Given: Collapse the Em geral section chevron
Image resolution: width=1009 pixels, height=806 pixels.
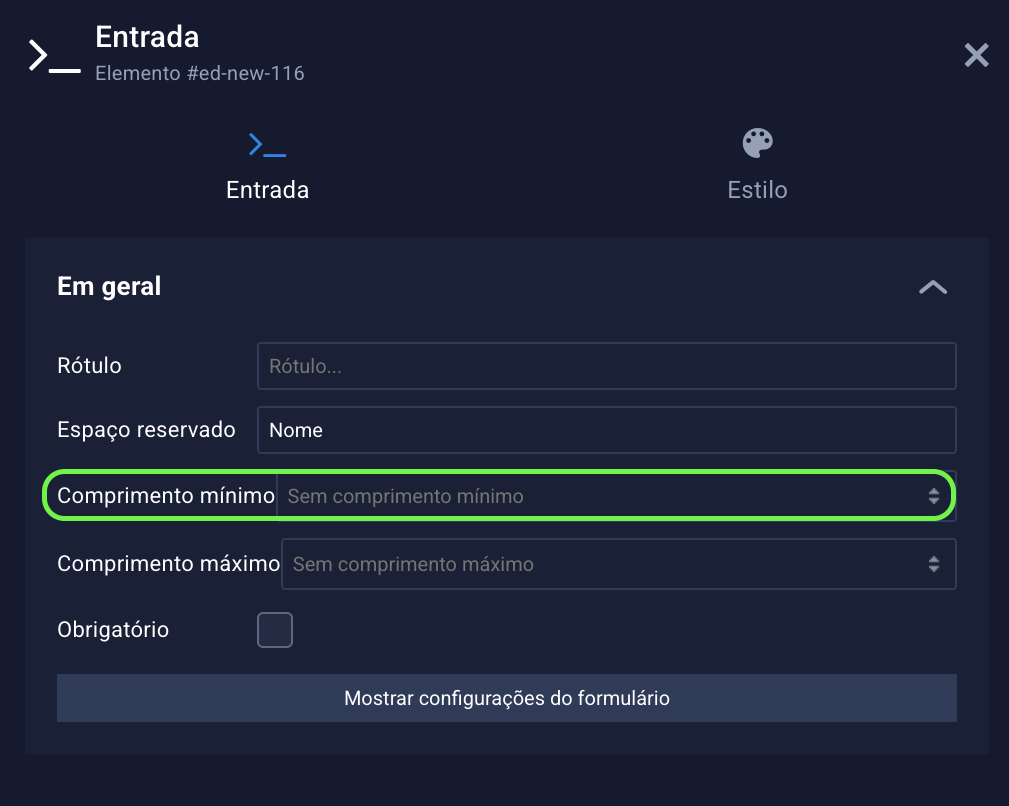Looking at the screenshot, I should coord(932,287).
